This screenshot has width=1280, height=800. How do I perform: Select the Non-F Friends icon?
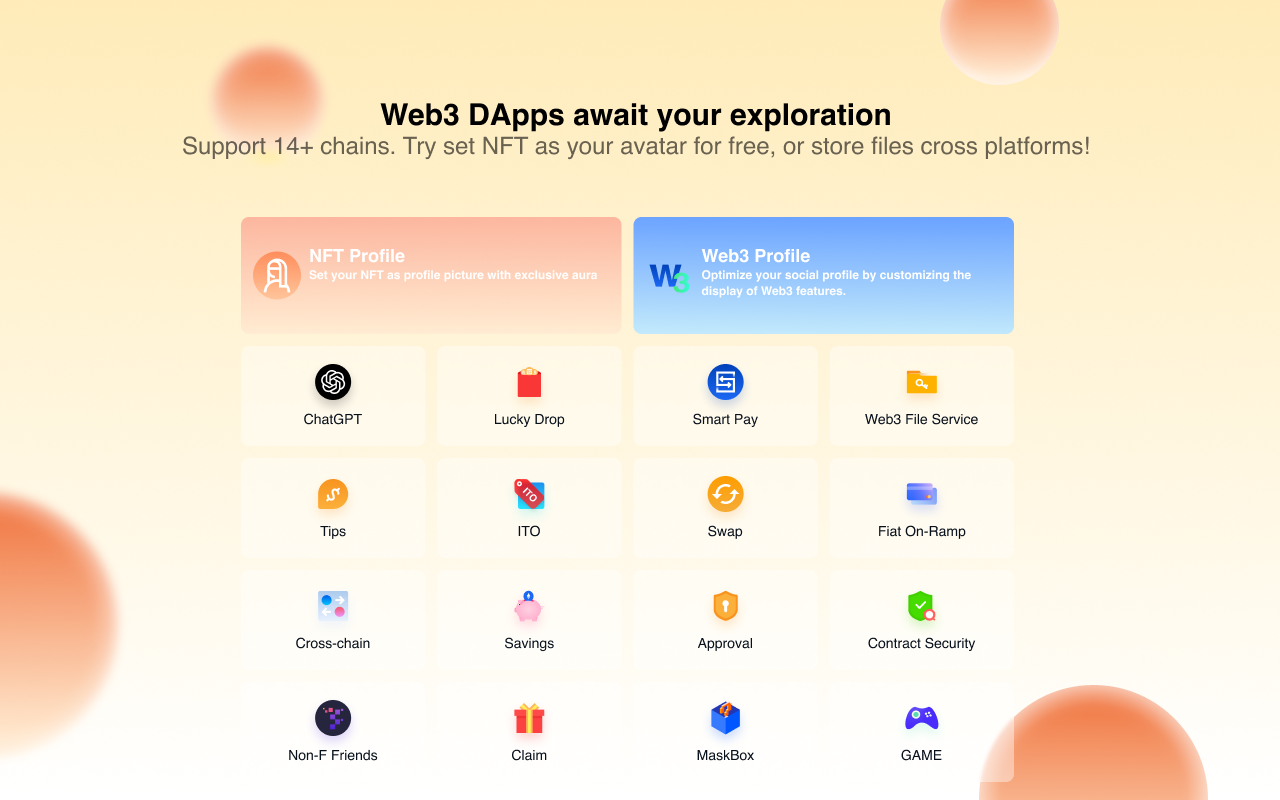point(332,718)
